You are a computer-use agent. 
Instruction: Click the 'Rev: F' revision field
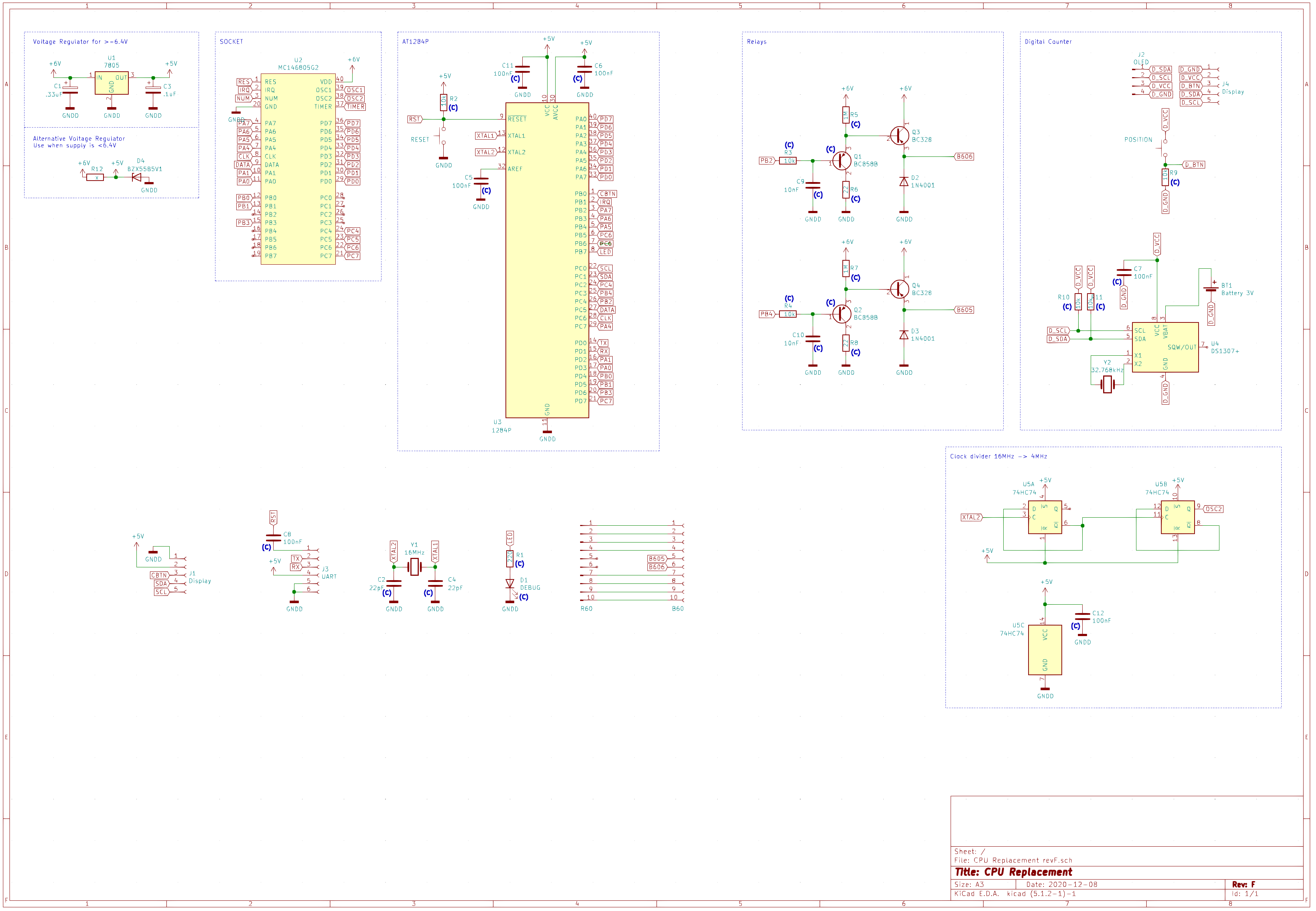(x=1244, y=884)
